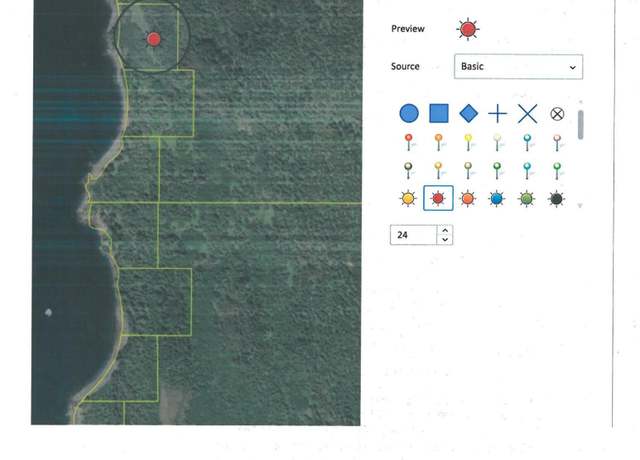The height and width of the screenshot is (460, 640).
Task: Pick the dark green pushpin in the second pushpin row
Action: tap(498, 171)
